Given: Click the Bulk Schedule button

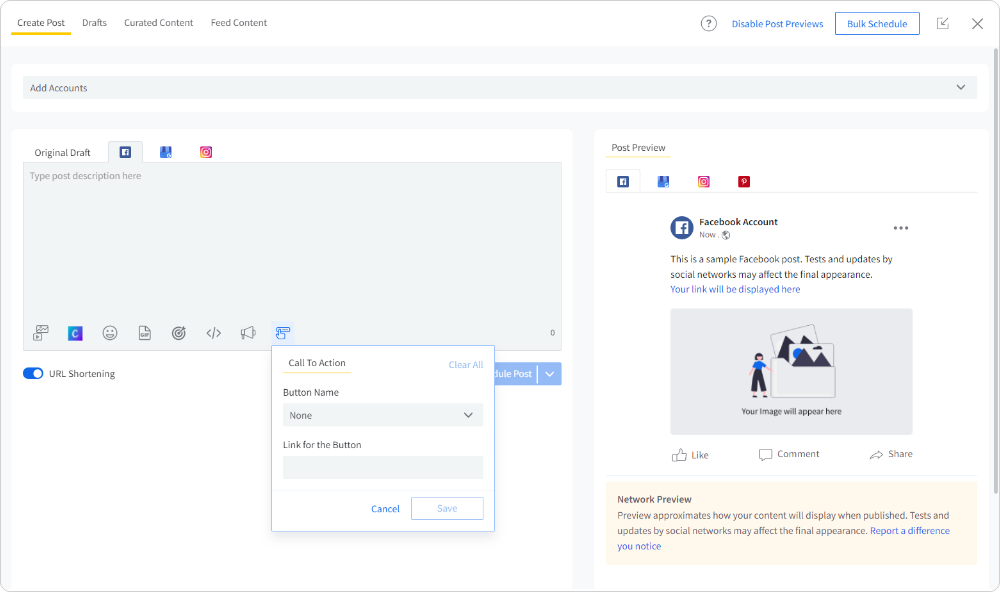Looking at the screenshot, I should [x=877, y=24].
